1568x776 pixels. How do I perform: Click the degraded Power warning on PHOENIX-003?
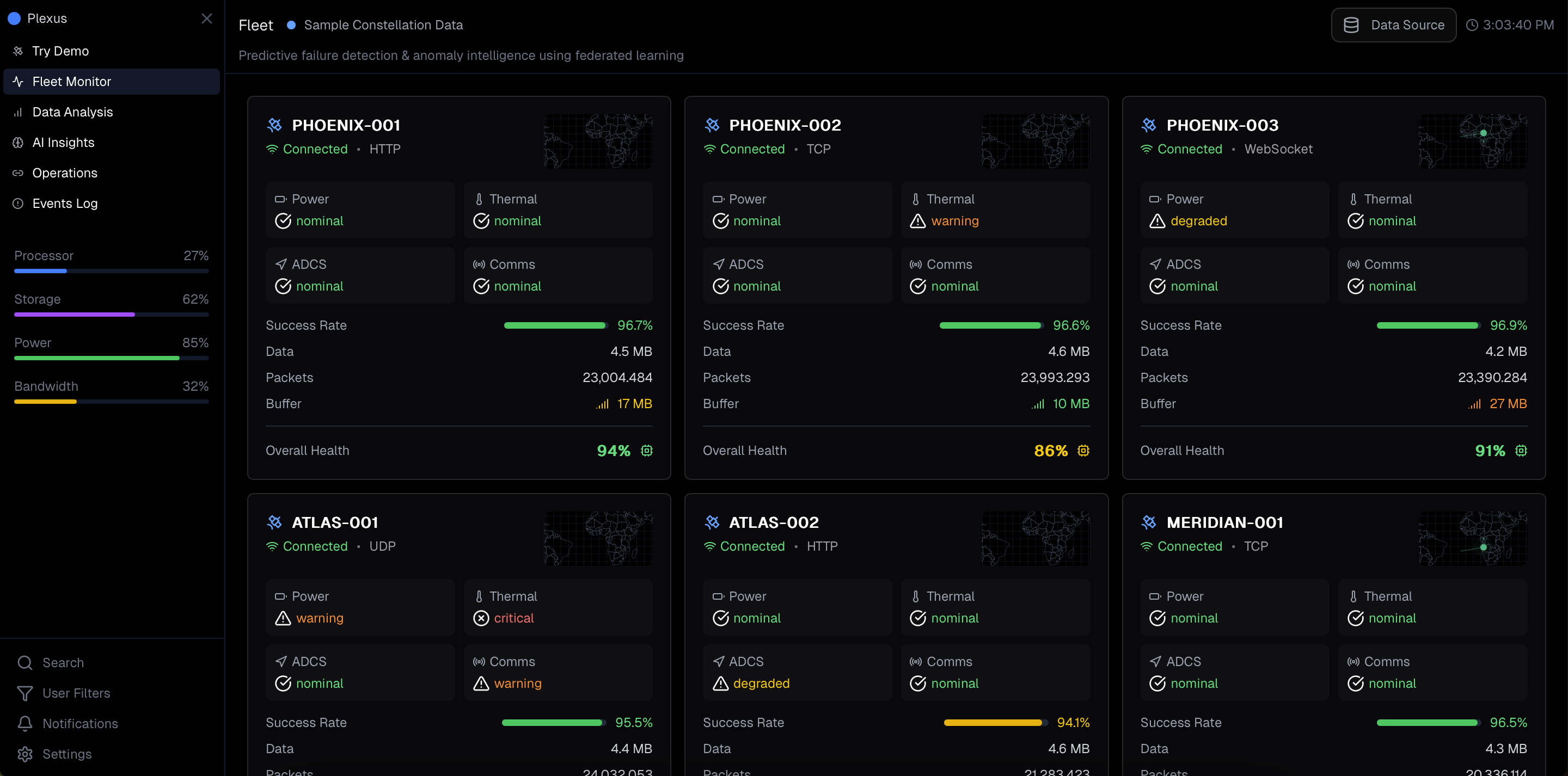click(x=1188, y=220)
